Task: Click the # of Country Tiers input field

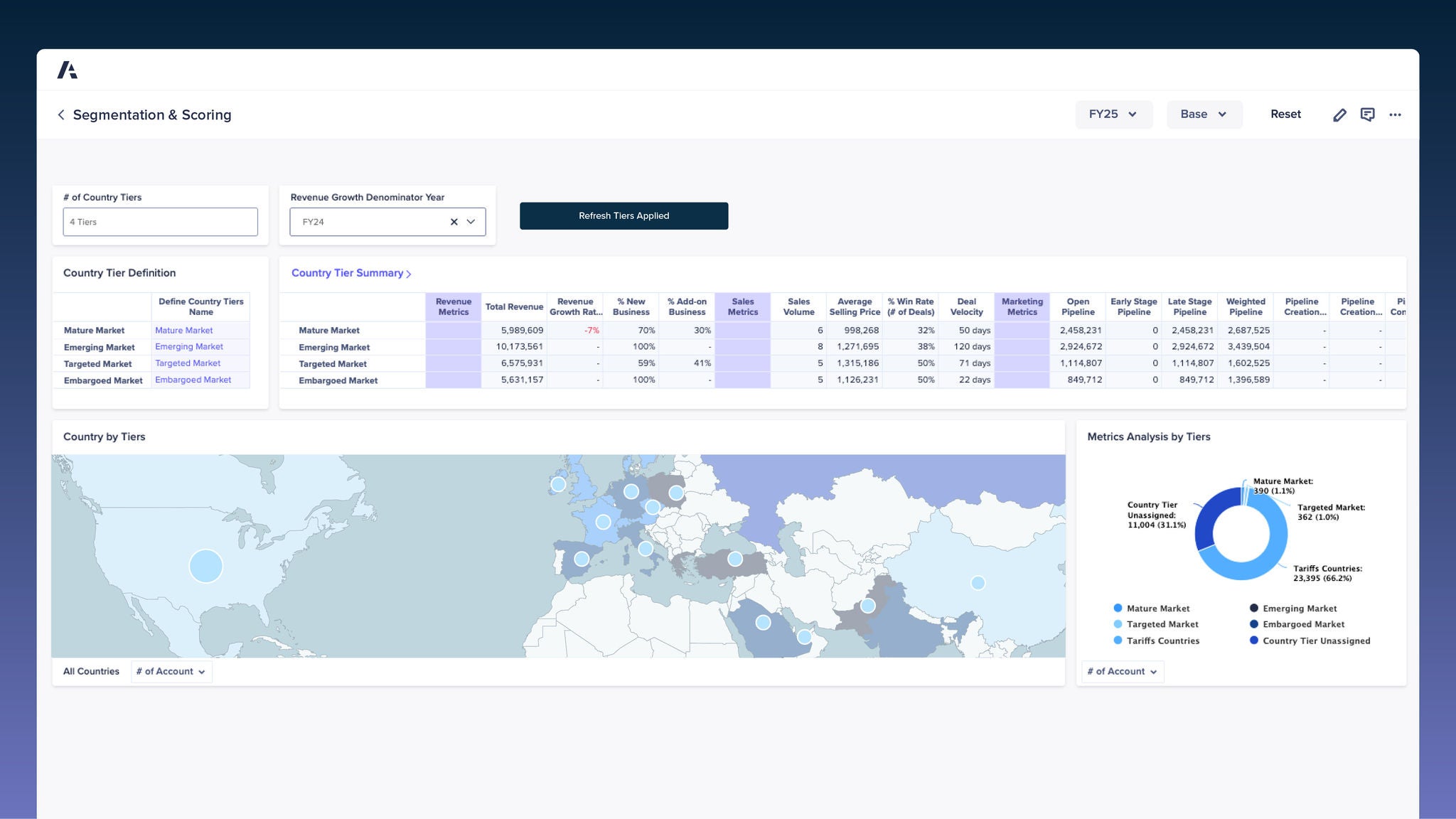Action: click(160, 222)
